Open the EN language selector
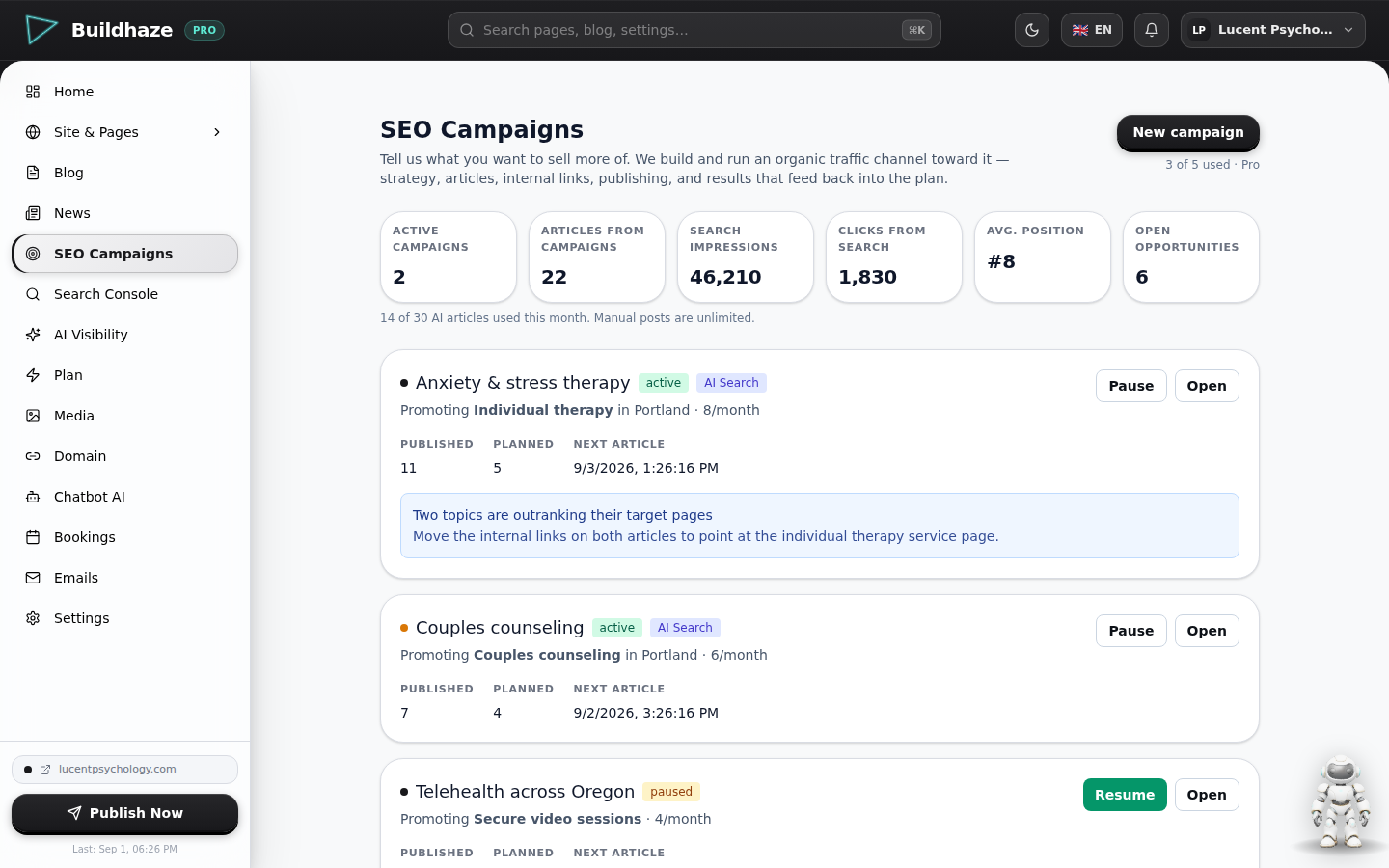 click(1092, 30)
